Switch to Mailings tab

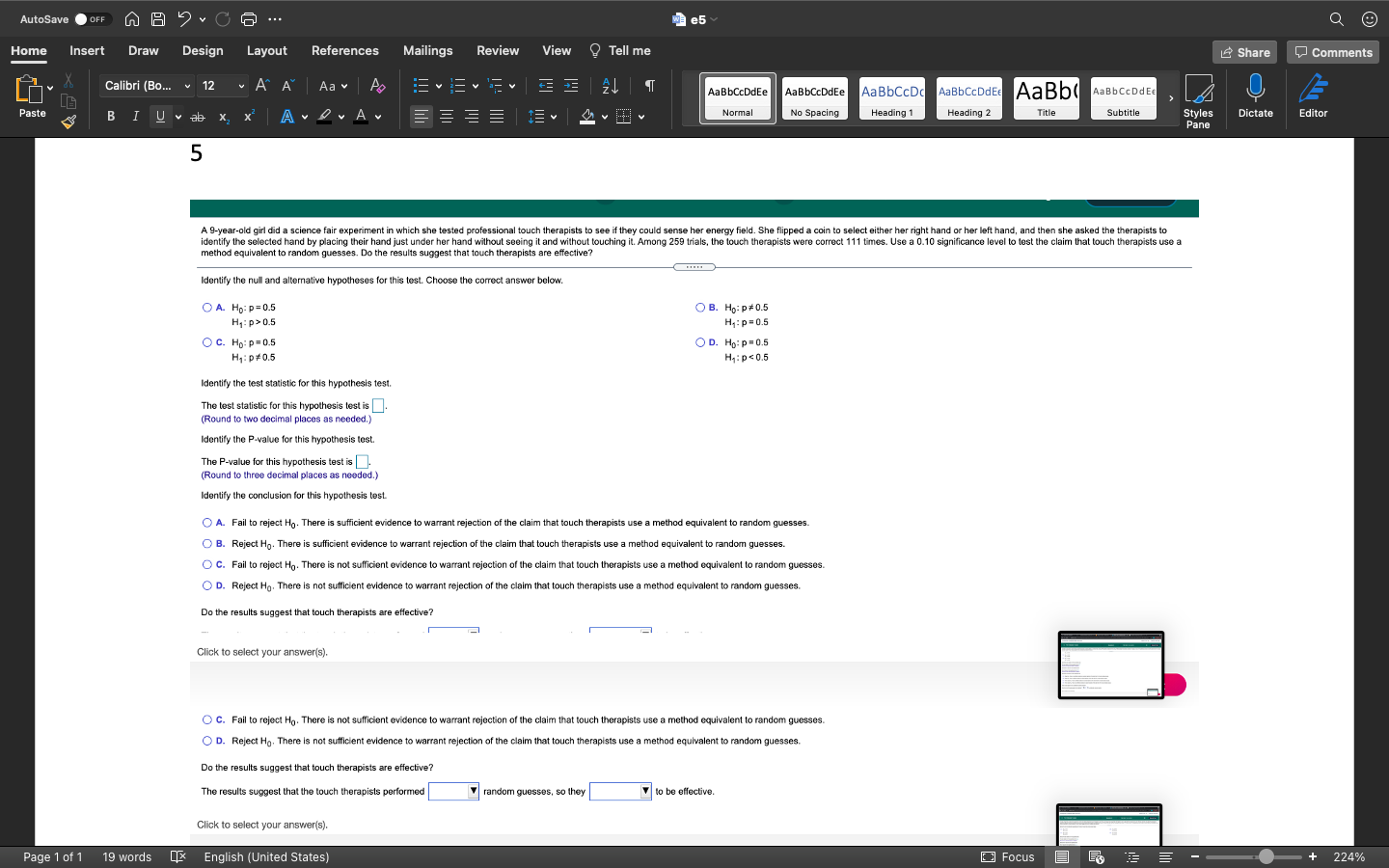[x=427, y=51]
